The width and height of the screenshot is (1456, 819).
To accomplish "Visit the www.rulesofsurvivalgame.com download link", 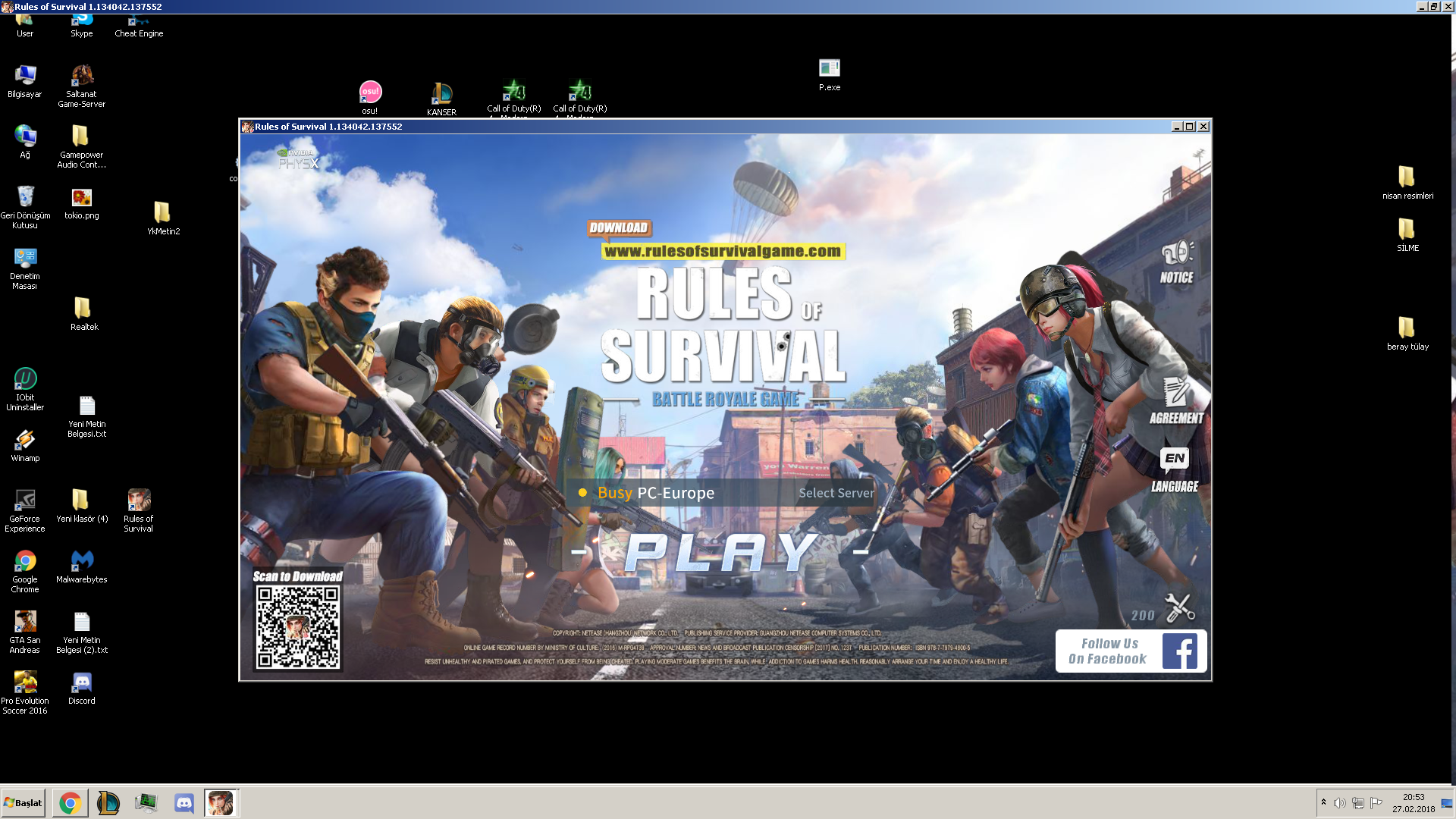I will tap(723, 251).
